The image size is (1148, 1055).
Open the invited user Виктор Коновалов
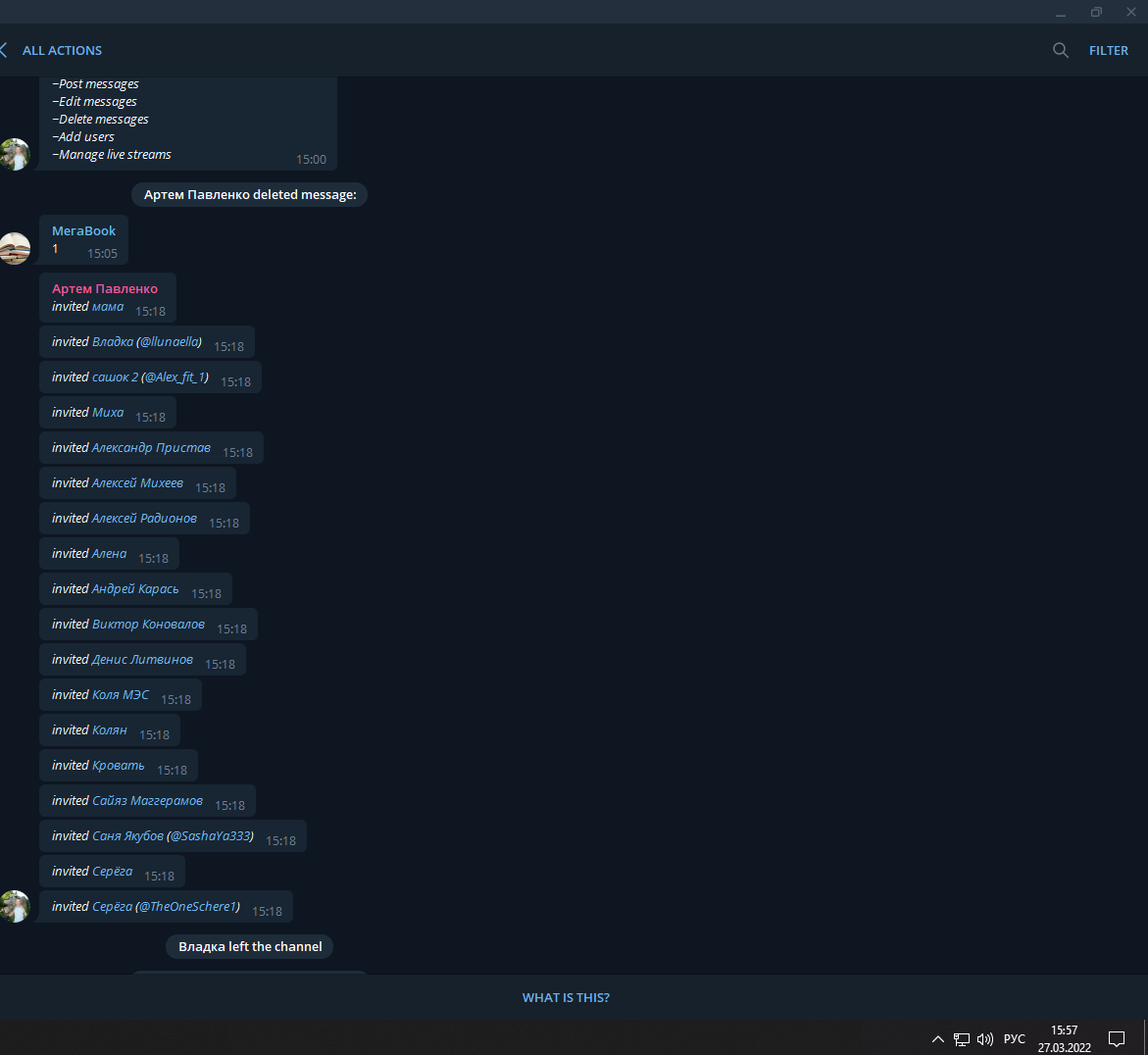tap(149, 624)
